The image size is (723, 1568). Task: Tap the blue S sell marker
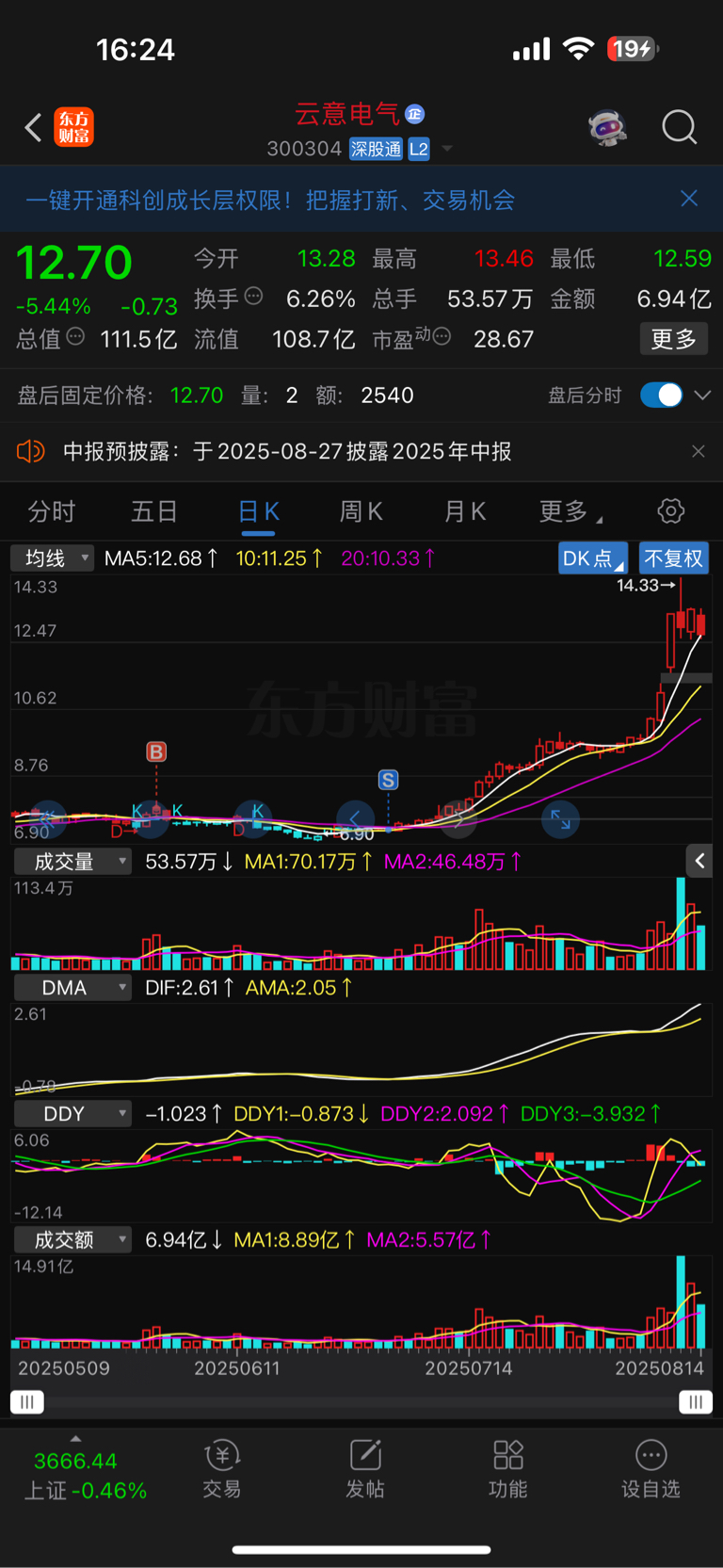388,780
